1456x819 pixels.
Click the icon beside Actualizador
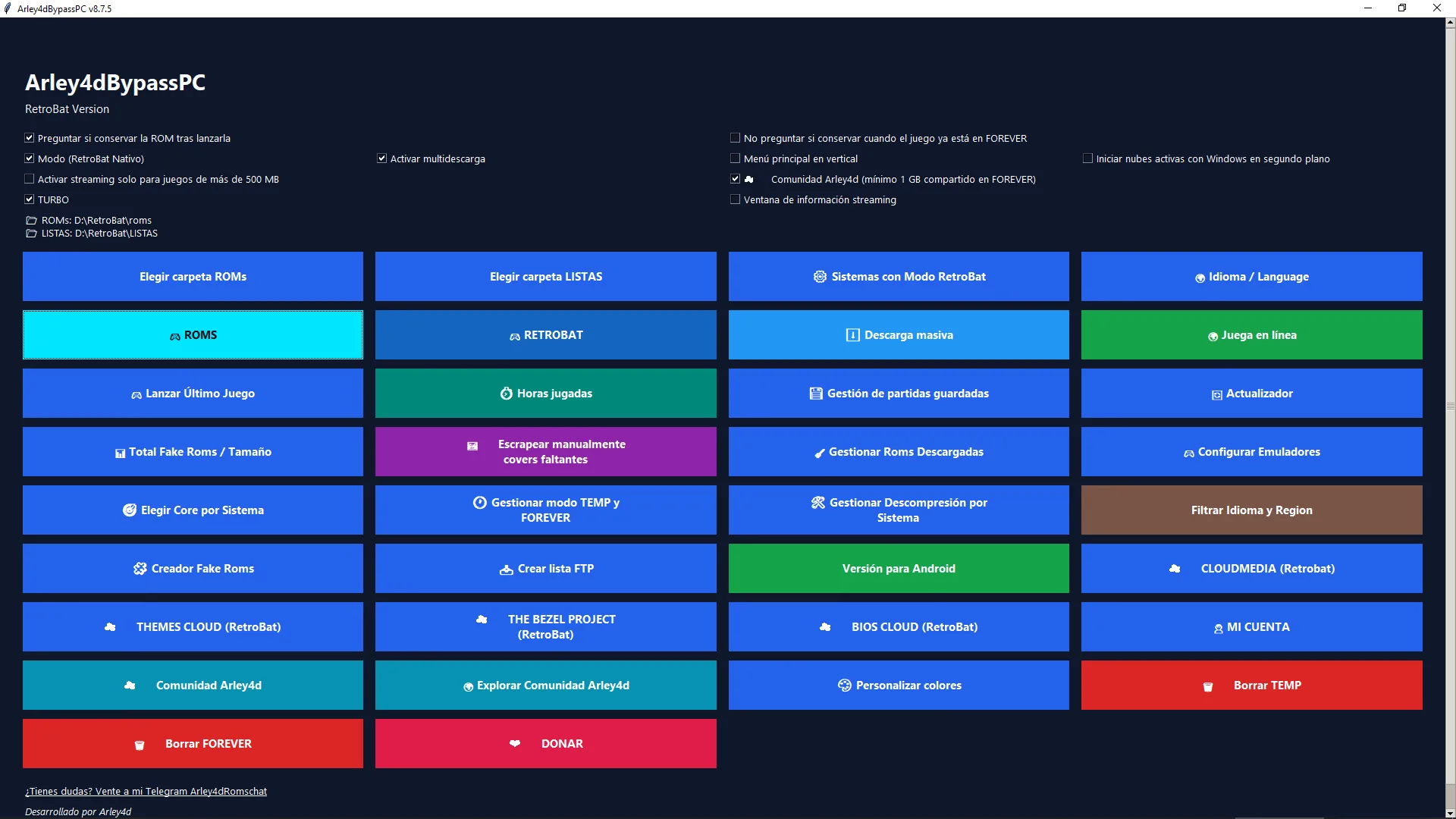point(1217,394)
